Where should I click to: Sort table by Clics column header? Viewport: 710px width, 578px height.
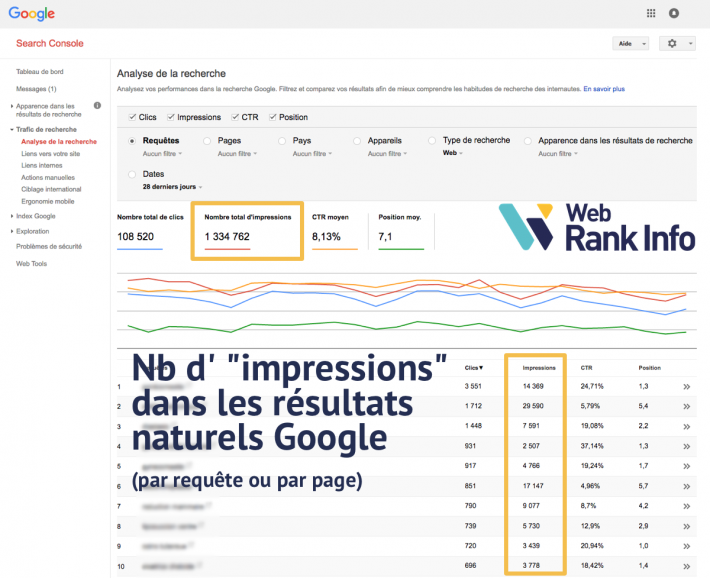474,368
